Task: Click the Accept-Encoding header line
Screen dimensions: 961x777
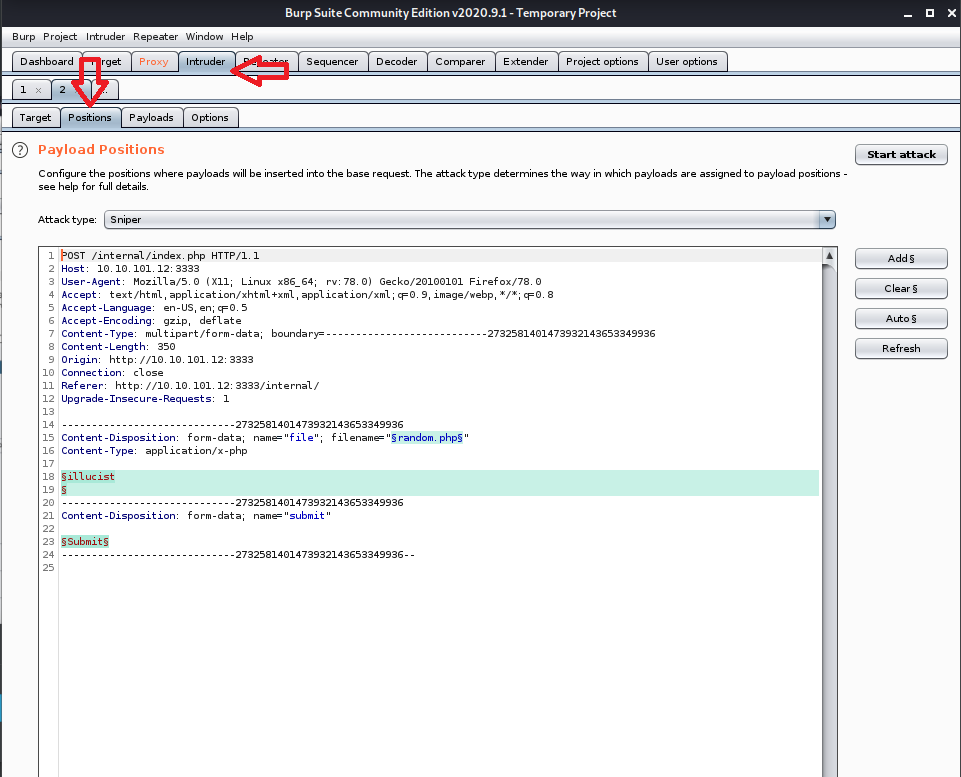Action: point(151,320)
